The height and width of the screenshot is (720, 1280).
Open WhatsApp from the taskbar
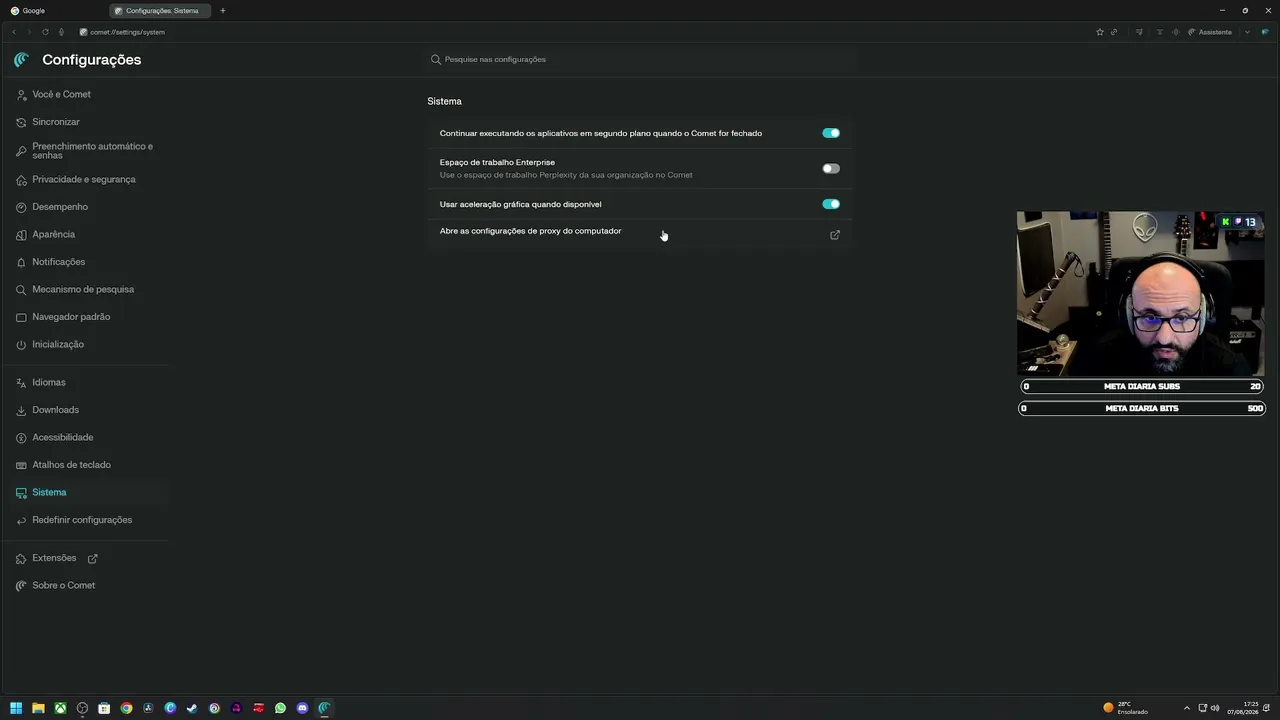pyautogui.click(x=280, y=708)
